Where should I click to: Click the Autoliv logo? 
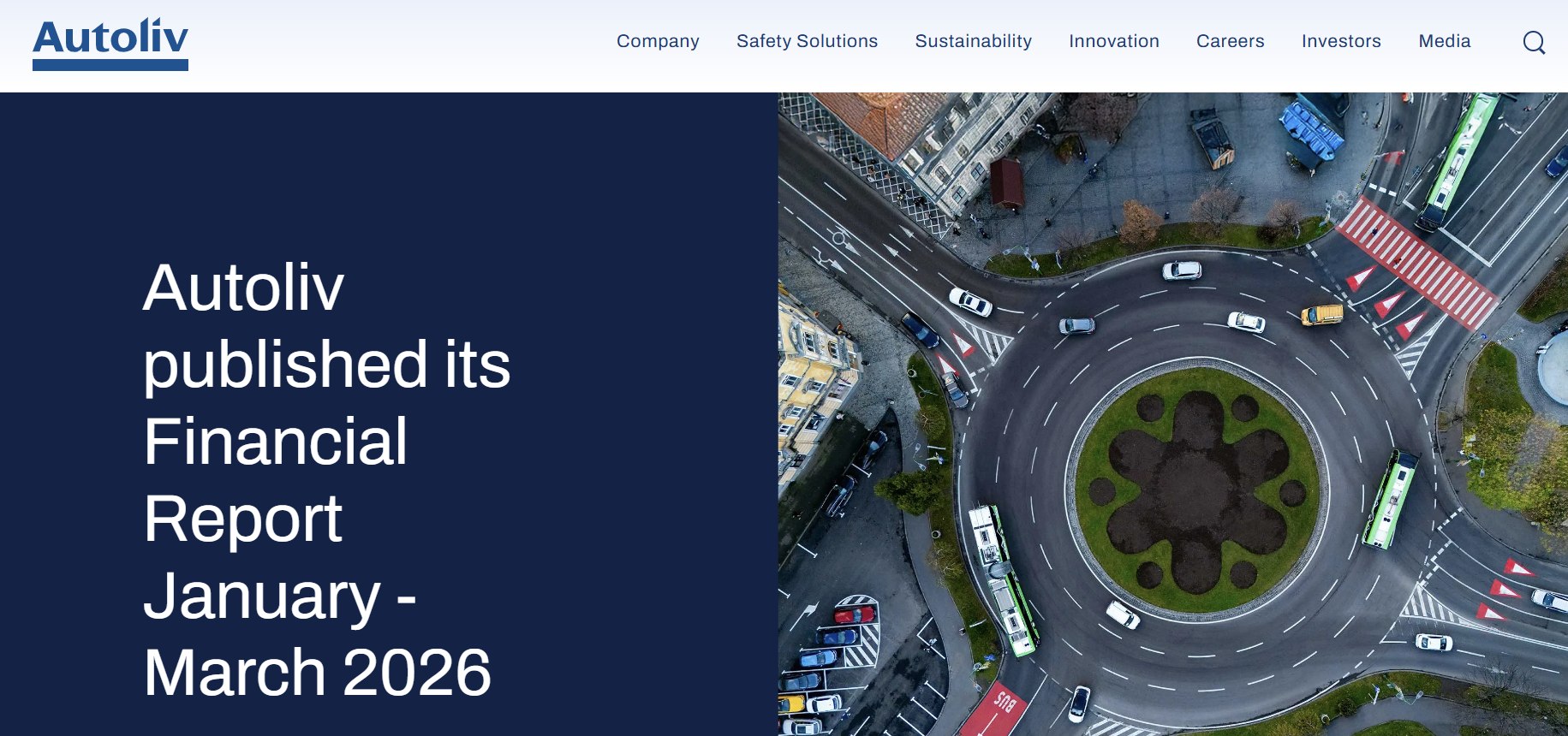(110, 44)
